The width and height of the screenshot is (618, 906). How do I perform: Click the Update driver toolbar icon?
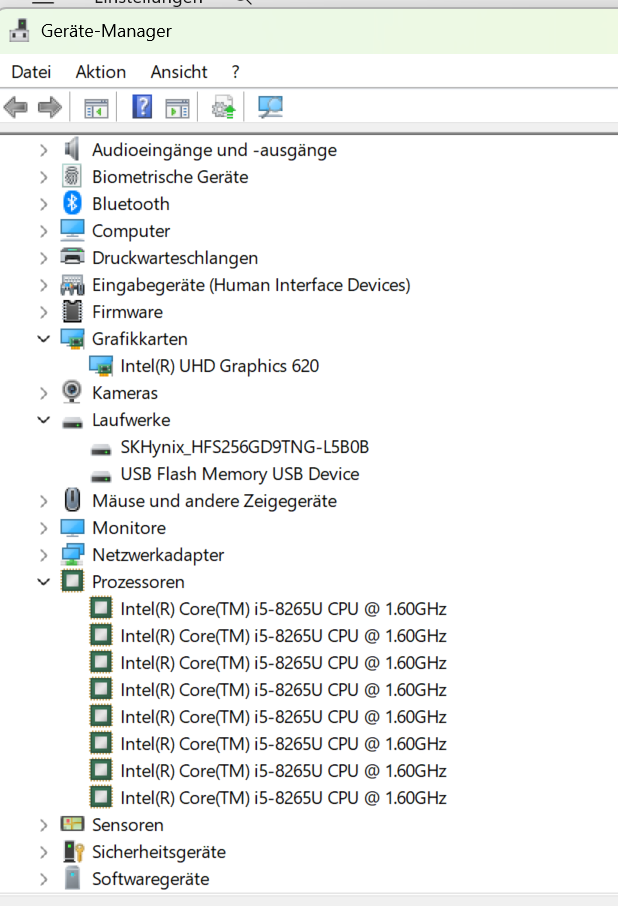click(x=224, y=107)
